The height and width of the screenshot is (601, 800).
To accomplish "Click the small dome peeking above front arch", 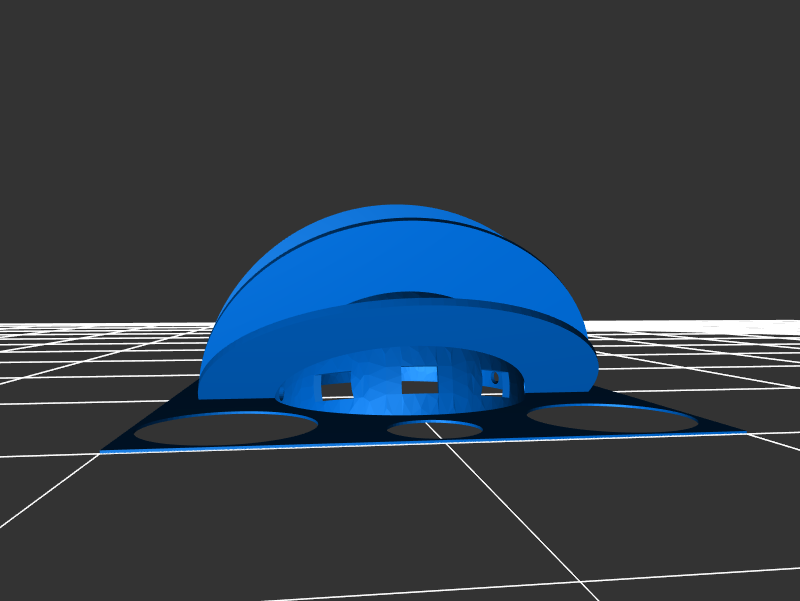I will pyautogui.click(x=400, y=296).
